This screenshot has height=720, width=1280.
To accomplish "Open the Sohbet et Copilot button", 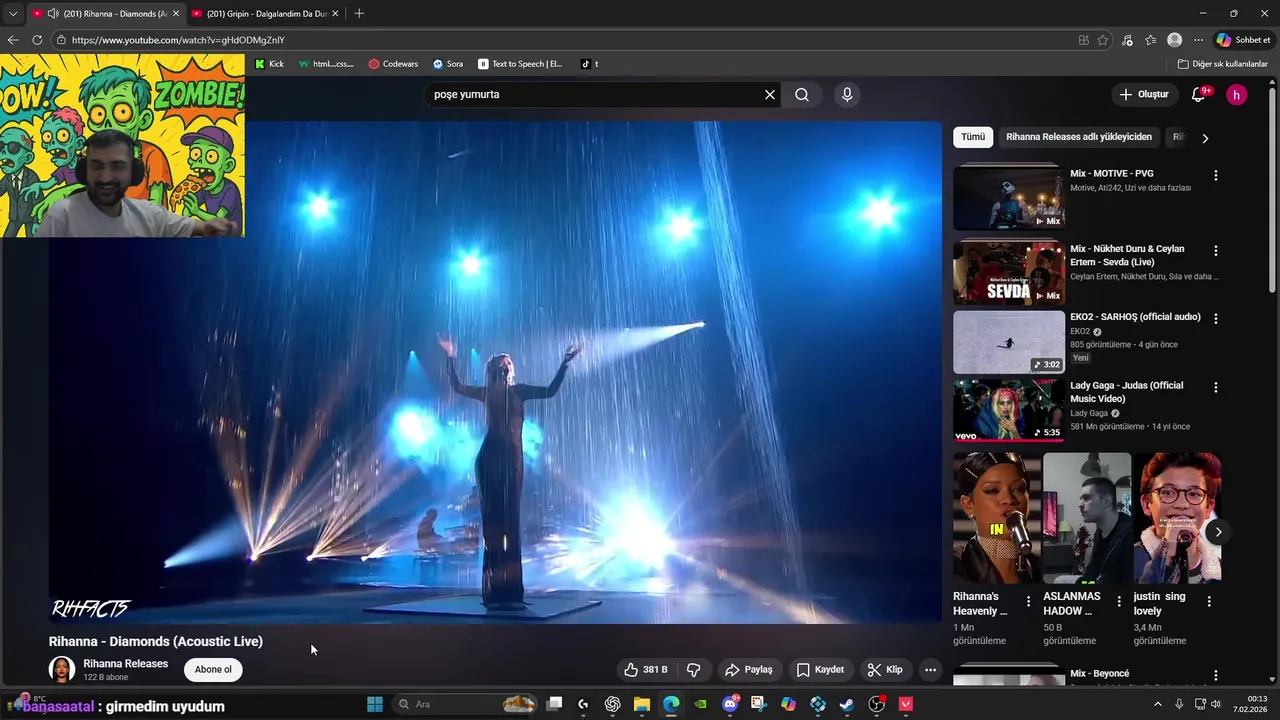I will pyautogui.click(x=1243, y=40).
